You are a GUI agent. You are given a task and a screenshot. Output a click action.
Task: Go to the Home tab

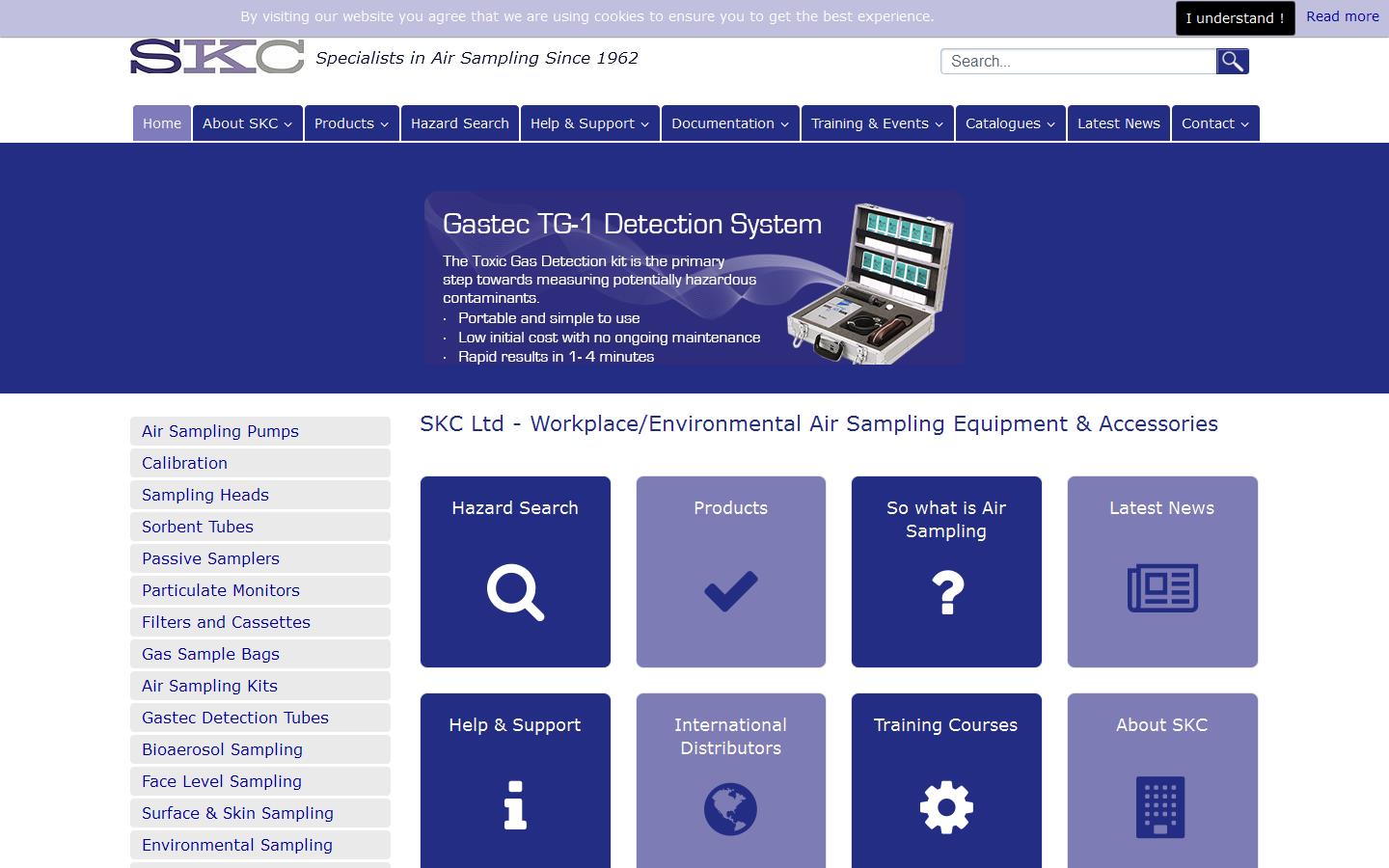[x=162, y=123]
